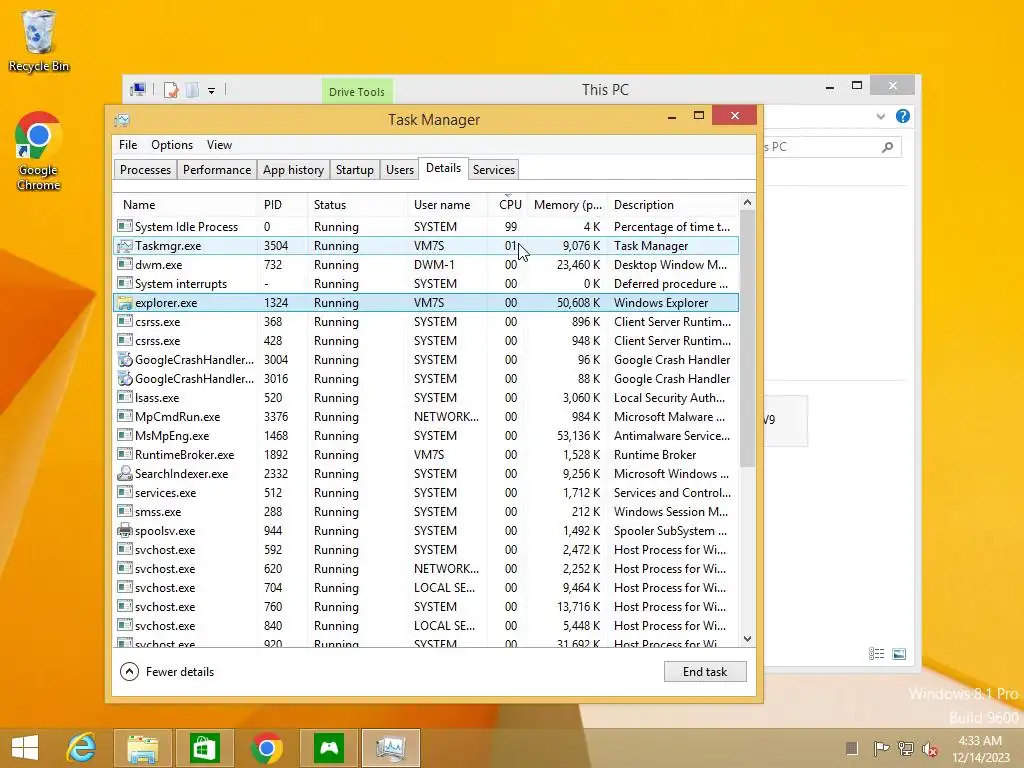Open muted volume icon in tray
The width and height of the screenshot is (1024, 768).
click(x=930, y=748)
